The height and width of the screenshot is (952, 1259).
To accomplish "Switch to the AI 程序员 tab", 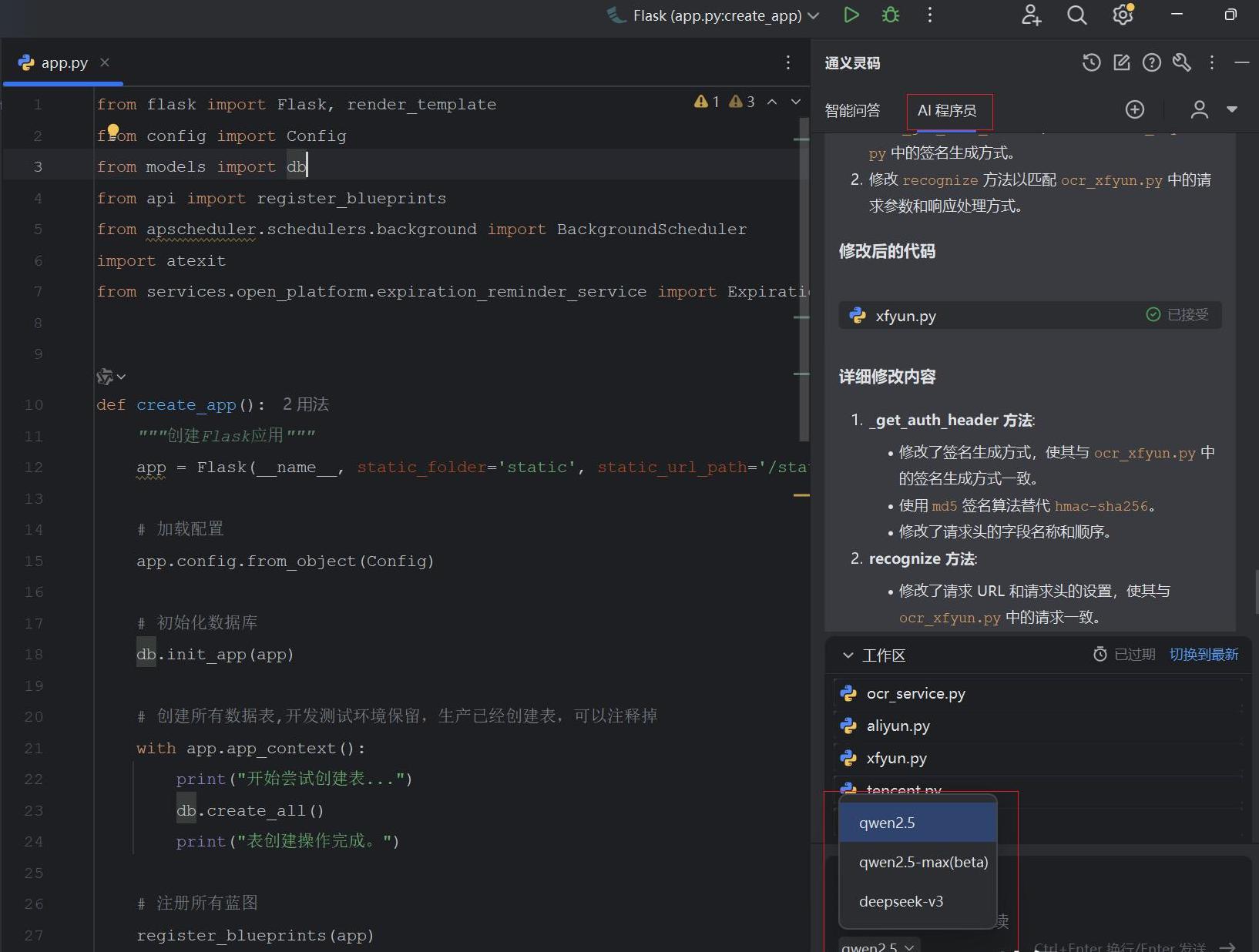I will tap(947, 111).
